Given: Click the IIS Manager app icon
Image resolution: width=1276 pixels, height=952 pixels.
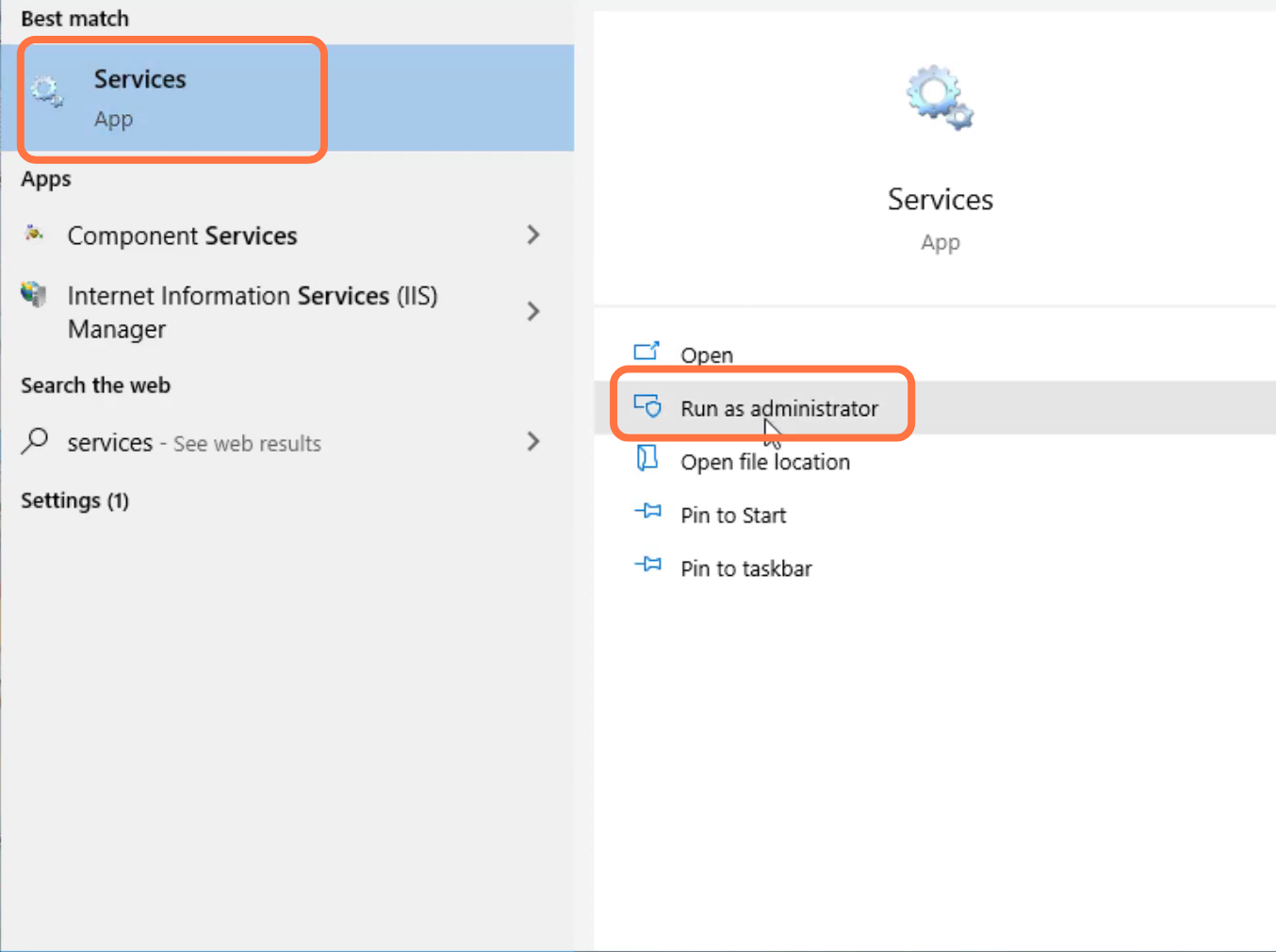Looking at the screenshot, I should click(x=34, y=294).
